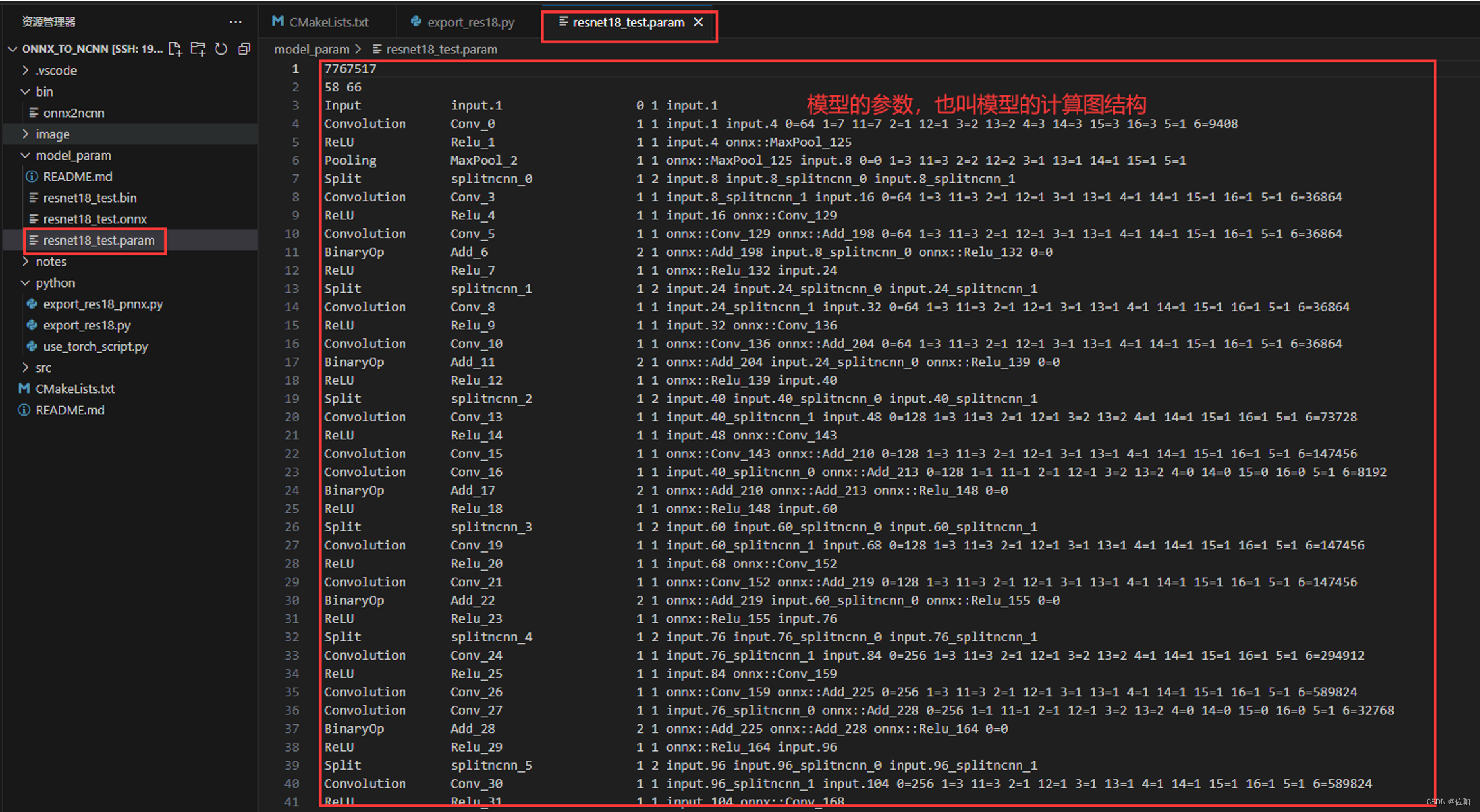Open resnet18_test.bin file

tap(89, 198)
